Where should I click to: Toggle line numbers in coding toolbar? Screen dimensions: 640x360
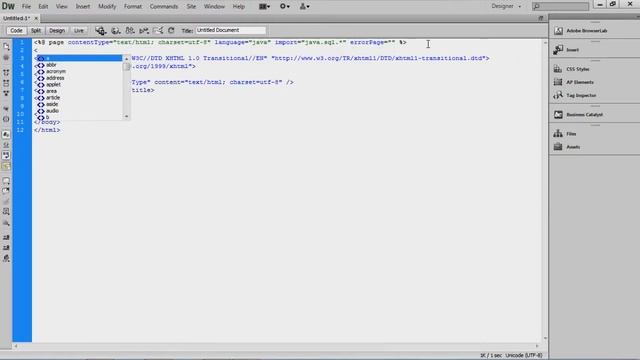6,134
